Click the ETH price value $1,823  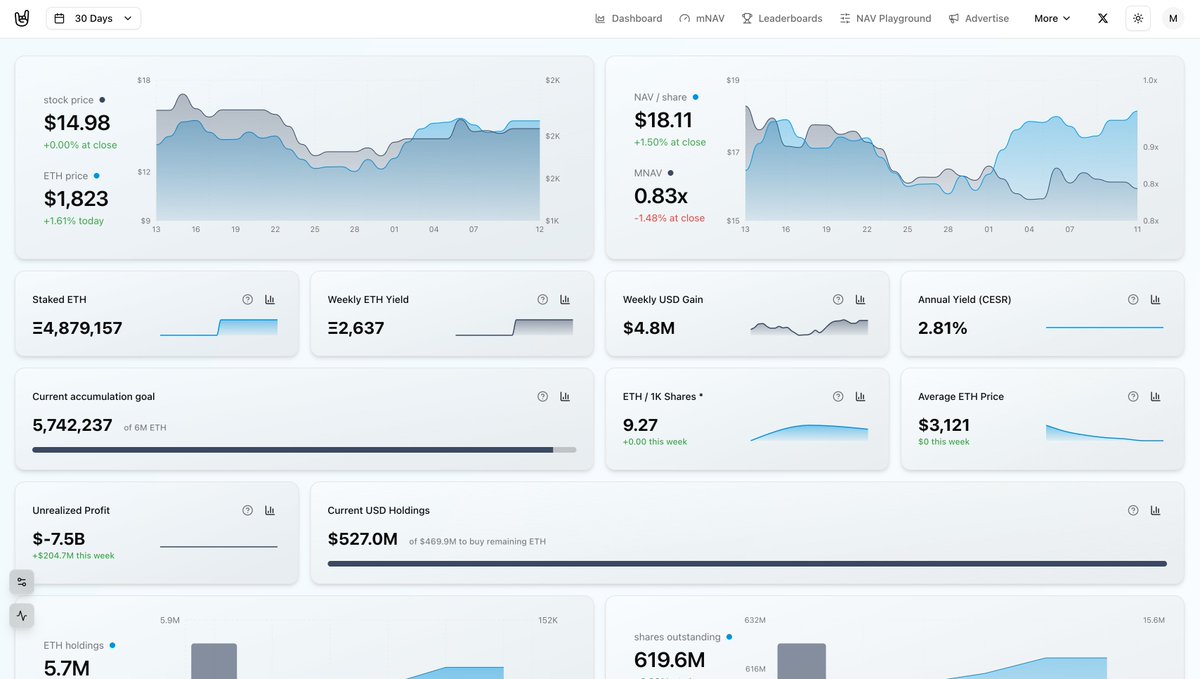click(76, 198)
